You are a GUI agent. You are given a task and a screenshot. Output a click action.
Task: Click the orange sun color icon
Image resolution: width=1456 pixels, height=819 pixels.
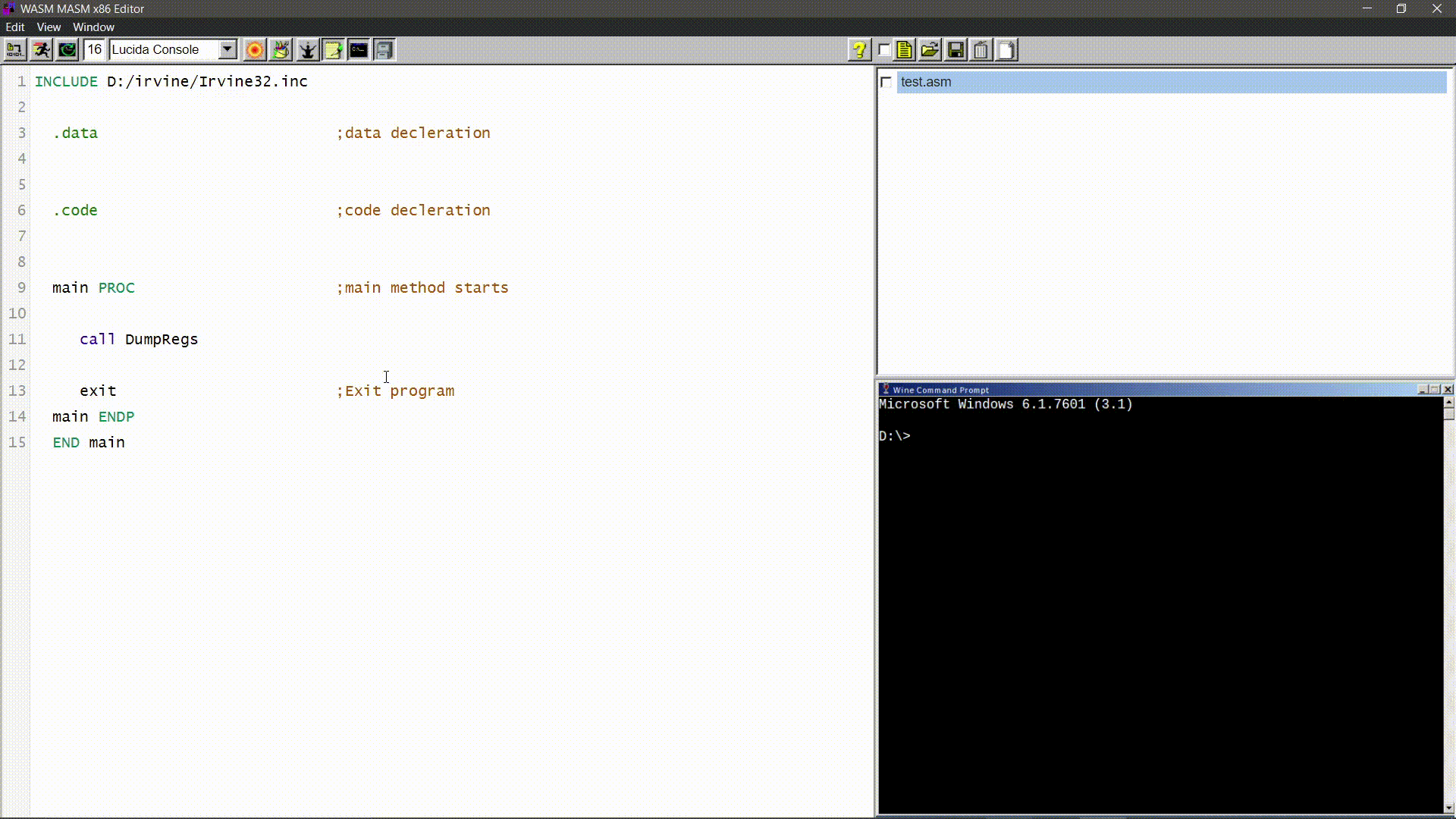(x=255, y=50)
